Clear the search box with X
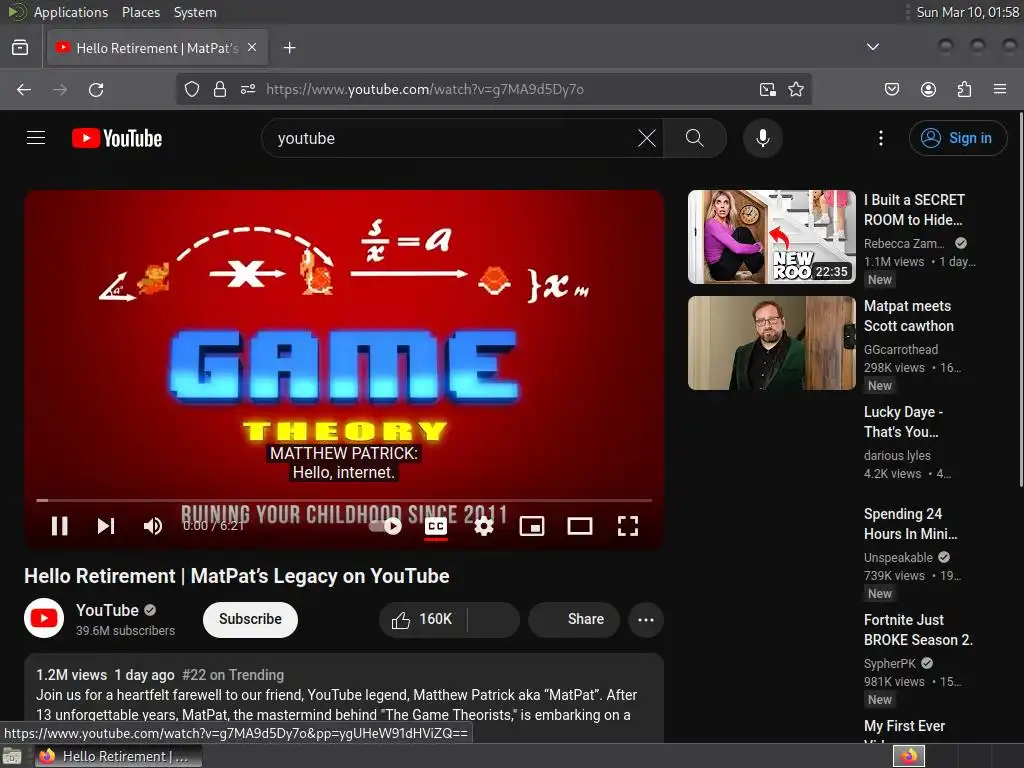This screenshot has height=768, width=1024. click(647, 138)
